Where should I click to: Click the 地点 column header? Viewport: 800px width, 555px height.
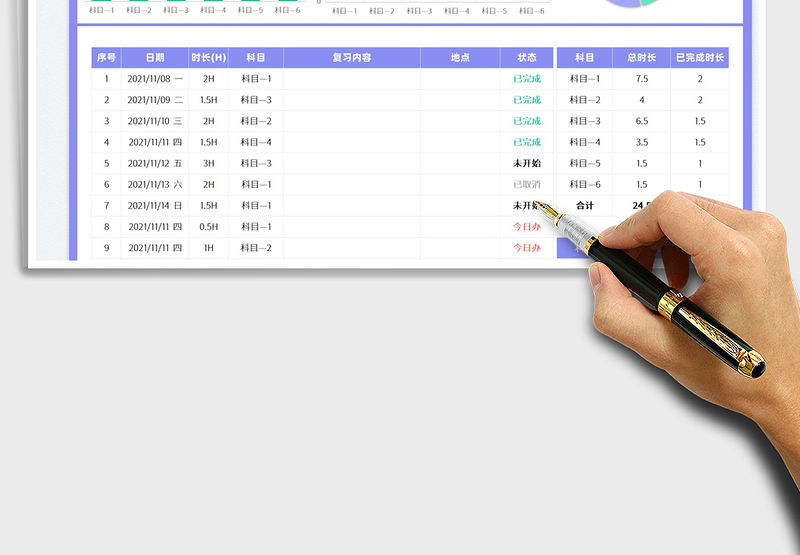pos(460,58)
